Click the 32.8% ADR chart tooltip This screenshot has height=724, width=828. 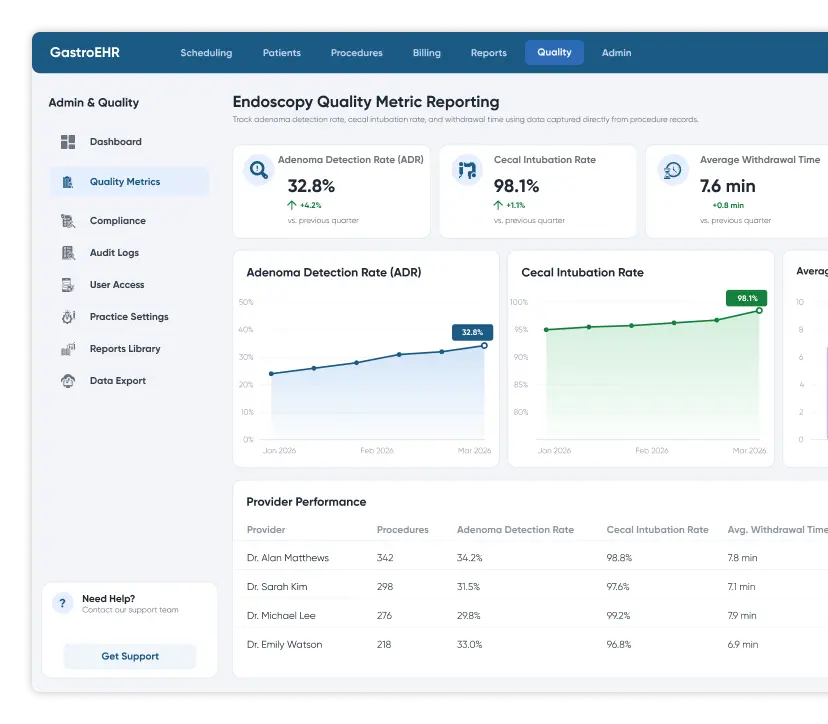(472, 332)
